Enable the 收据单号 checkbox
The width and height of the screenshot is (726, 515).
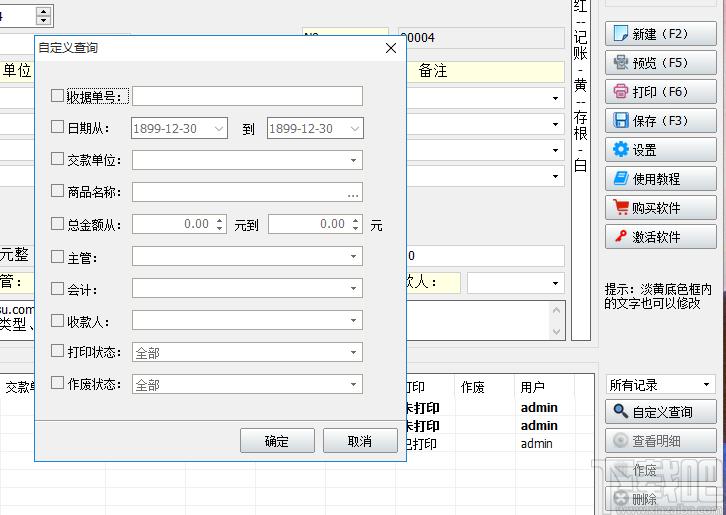click(57, 96)
